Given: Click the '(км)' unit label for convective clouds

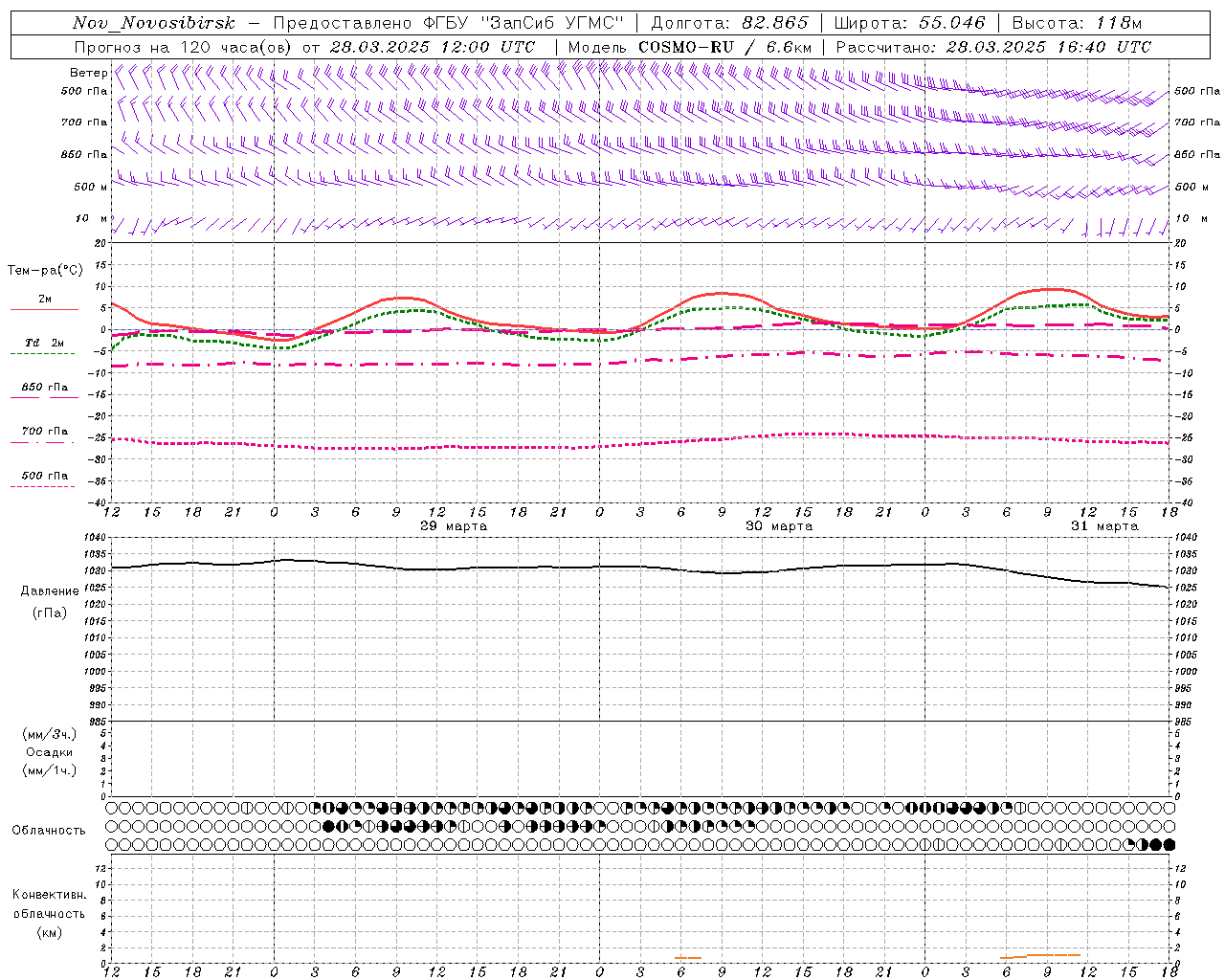Looking at the screenshot, I should pos(49,932).
